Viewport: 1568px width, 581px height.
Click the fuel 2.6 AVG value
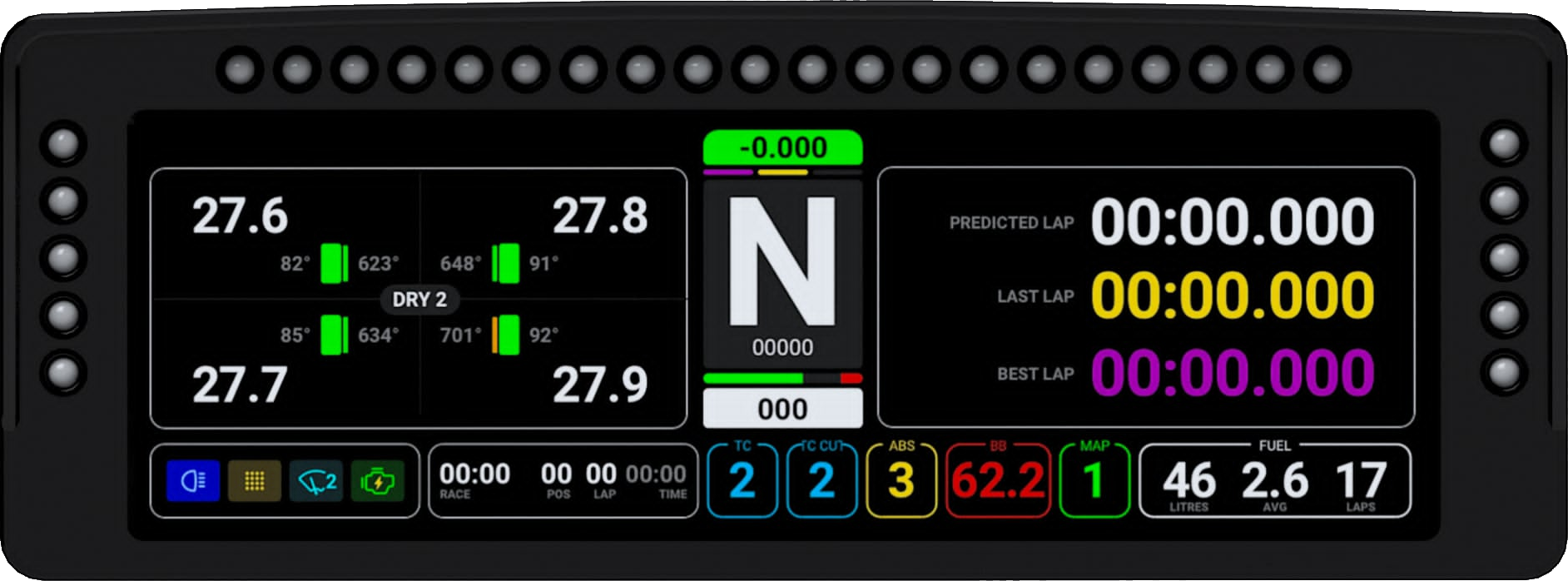[x=1274, y=480]
